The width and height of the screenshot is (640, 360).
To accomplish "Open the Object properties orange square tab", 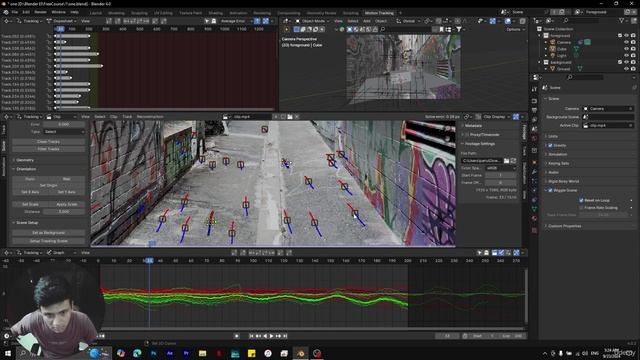I will 534,162.
